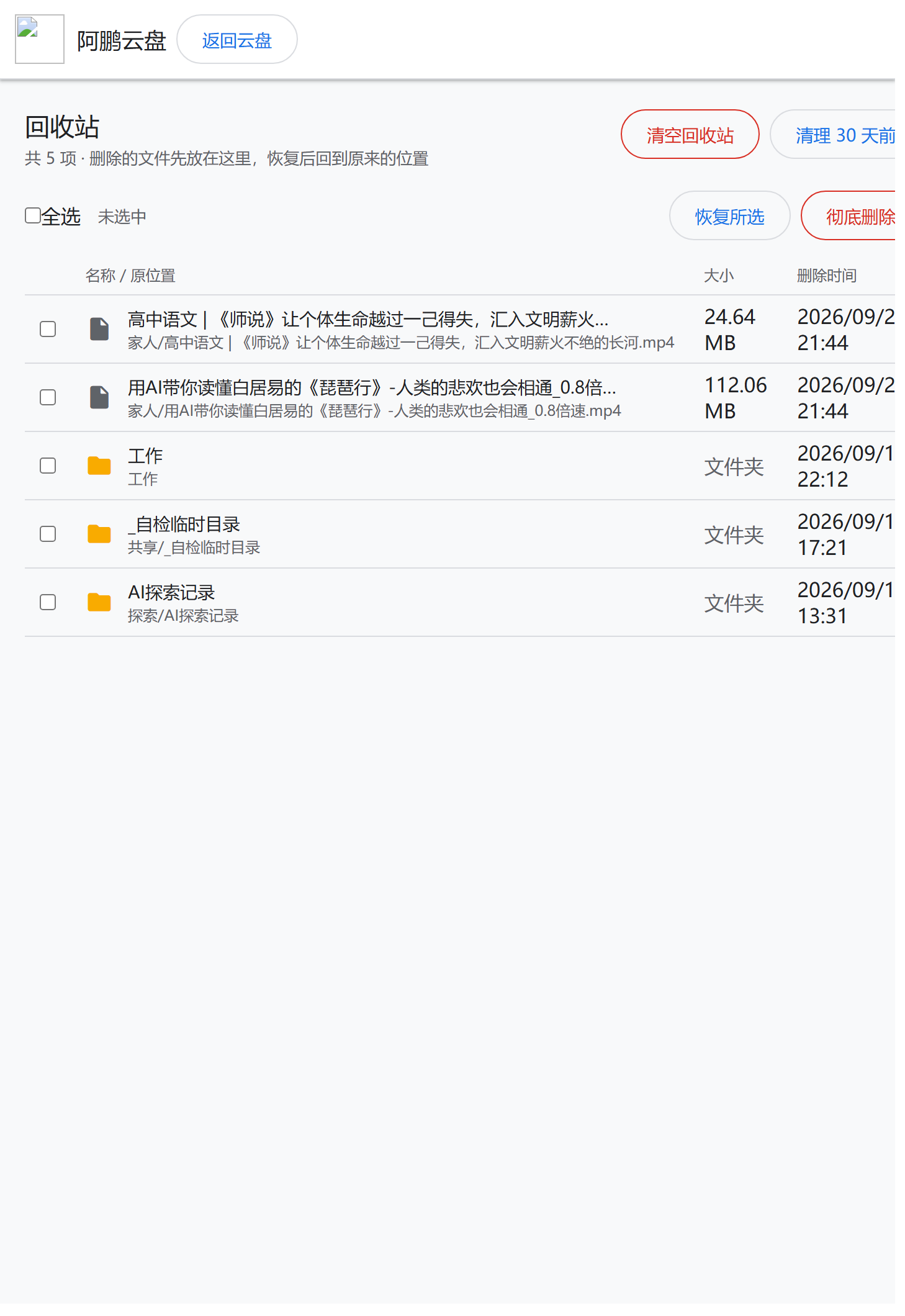Click the 高中语文 师说 file name

coord(368,319)
